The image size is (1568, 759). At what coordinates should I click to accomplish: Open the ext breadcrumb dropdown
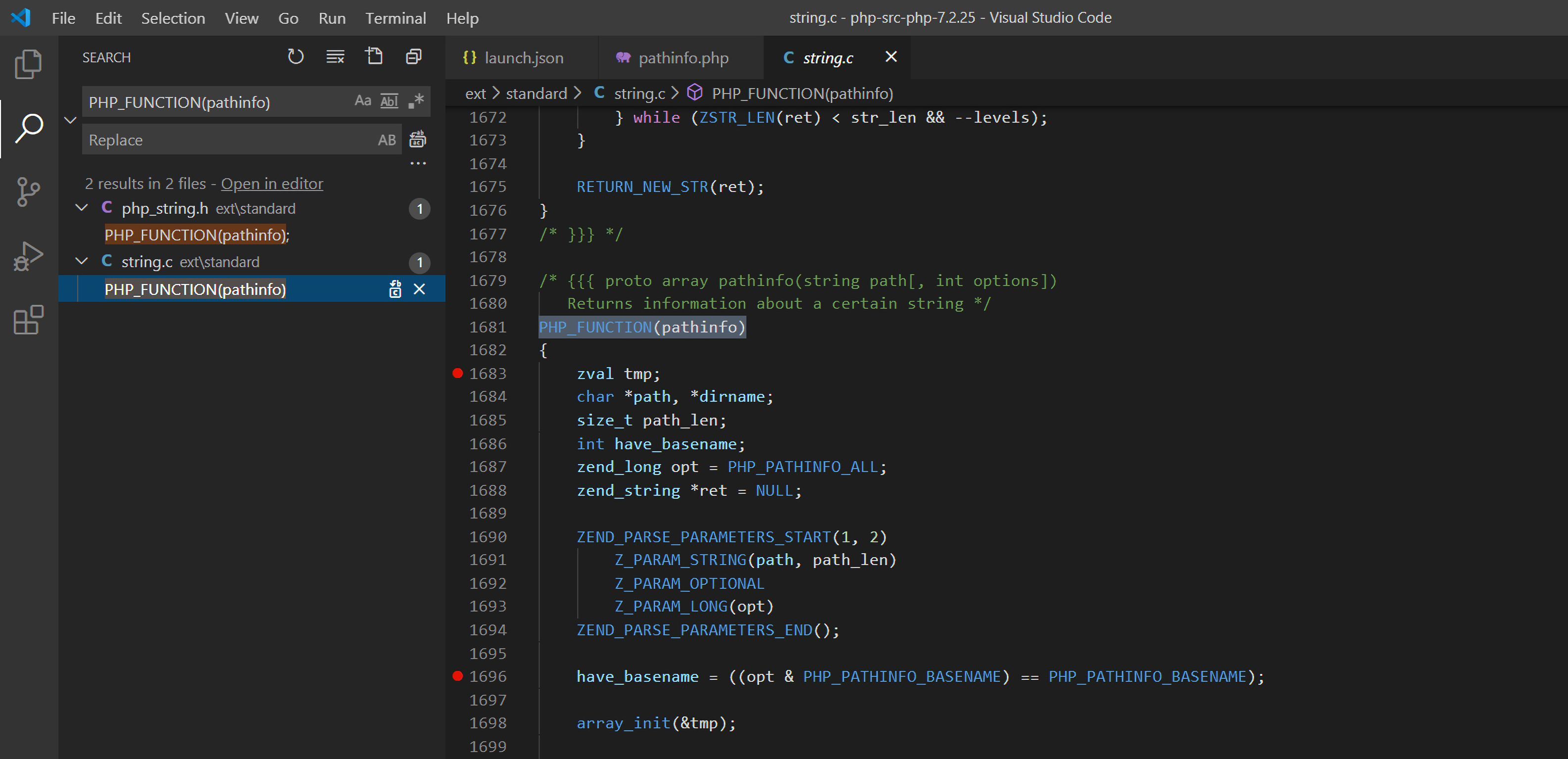[x=475, y=93]
